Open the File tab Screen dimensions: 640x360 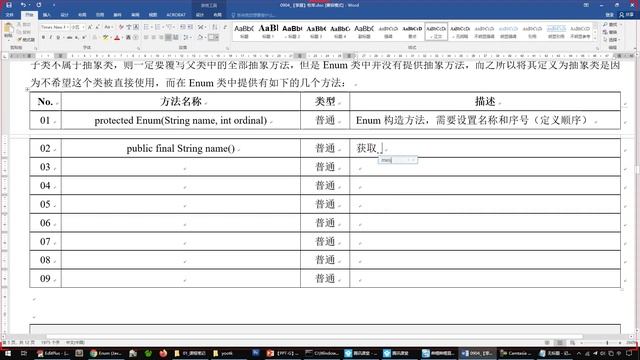(9, 15)
